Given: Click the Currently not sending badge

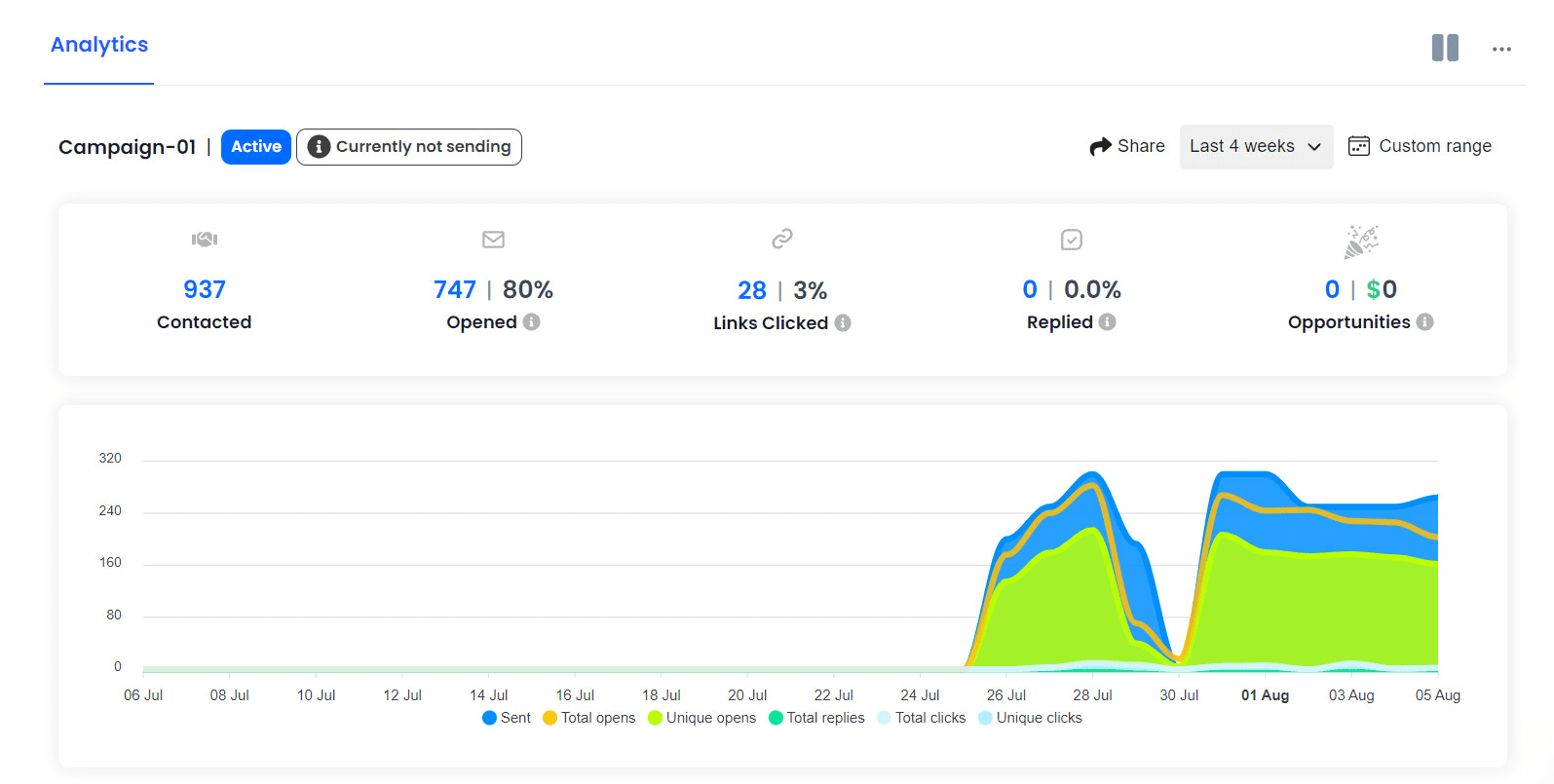Looking at the screenshot, I should pyautogui.click(x=409, y=147).
